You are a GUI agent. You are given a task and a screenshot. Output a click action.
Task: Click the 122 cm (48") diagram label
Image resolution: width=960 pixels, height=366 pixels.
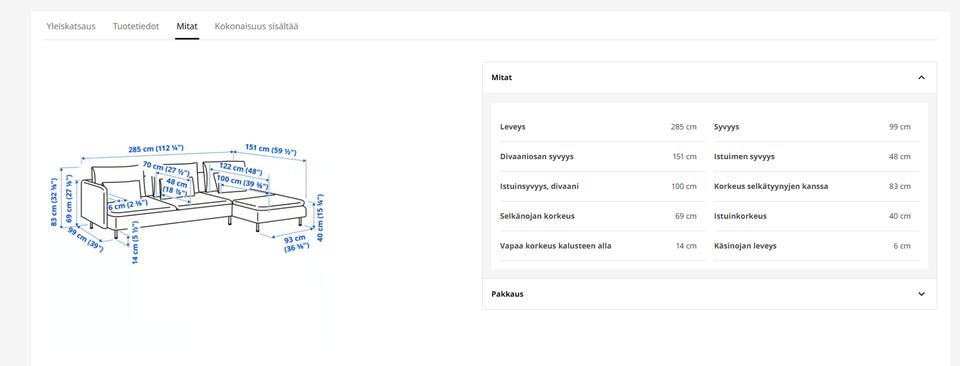tap(241, 168)
